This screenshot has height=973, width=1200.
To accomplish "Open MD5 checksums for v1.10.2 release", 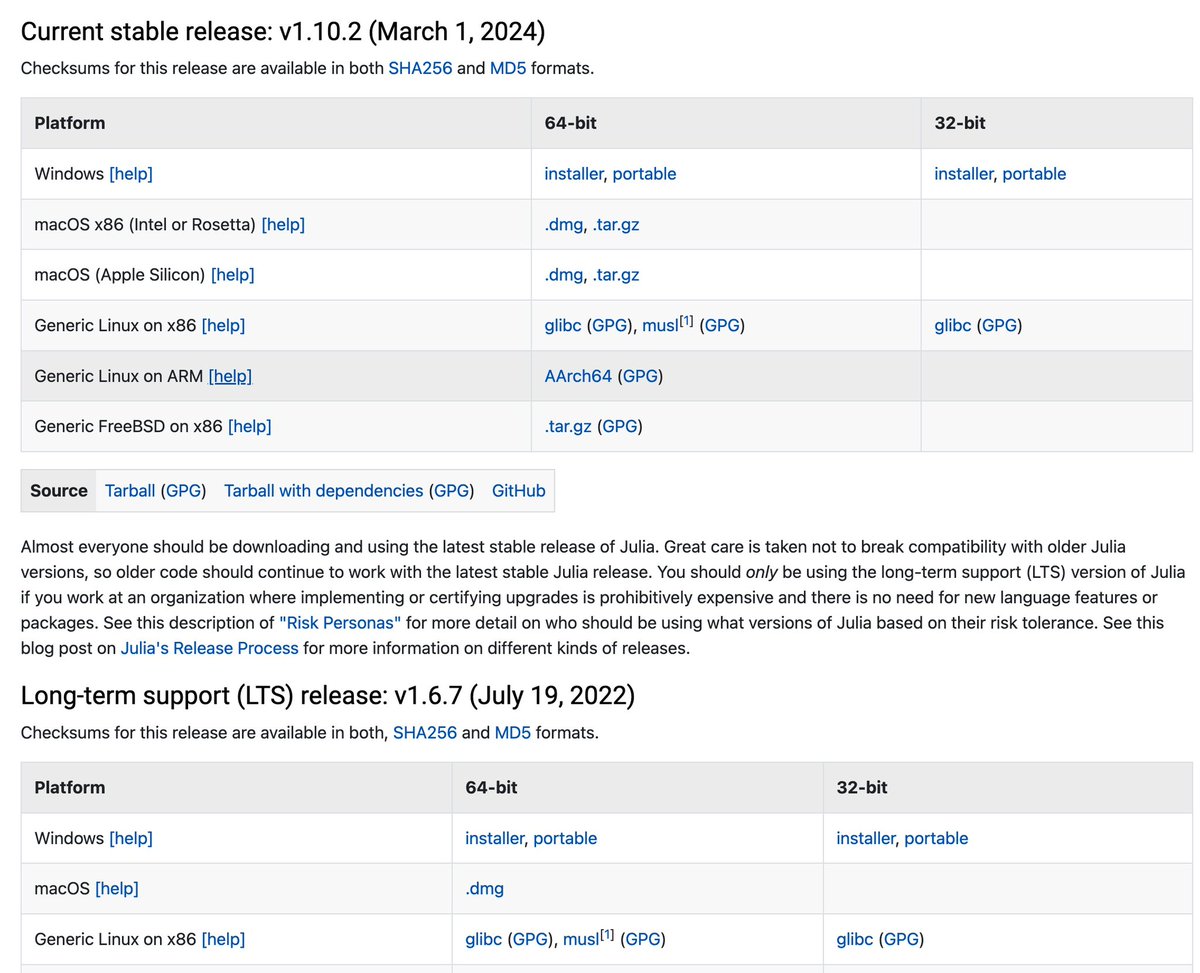I will 510,68.
